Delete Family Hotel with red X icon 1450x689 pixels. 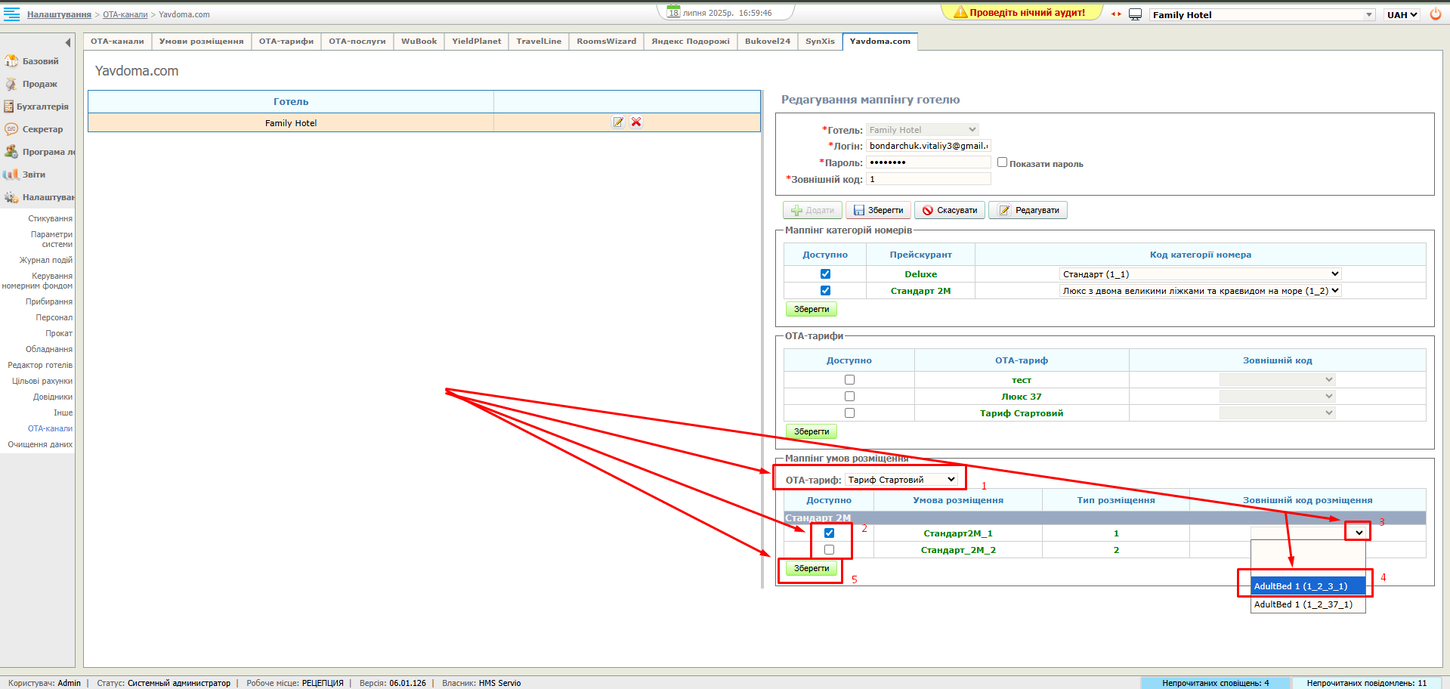point(636,122)
